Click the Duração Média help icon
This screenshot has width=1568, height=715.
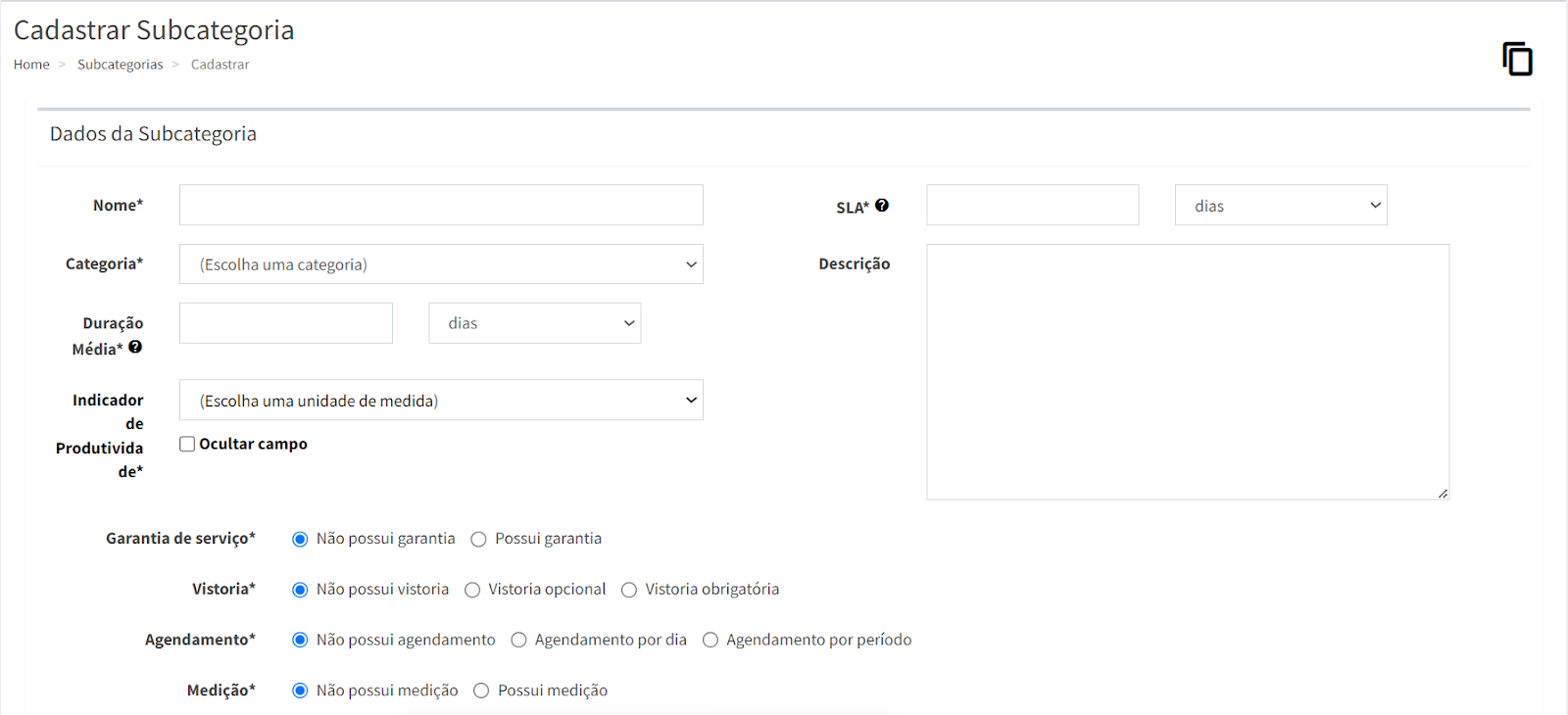[x=135, y=347]
